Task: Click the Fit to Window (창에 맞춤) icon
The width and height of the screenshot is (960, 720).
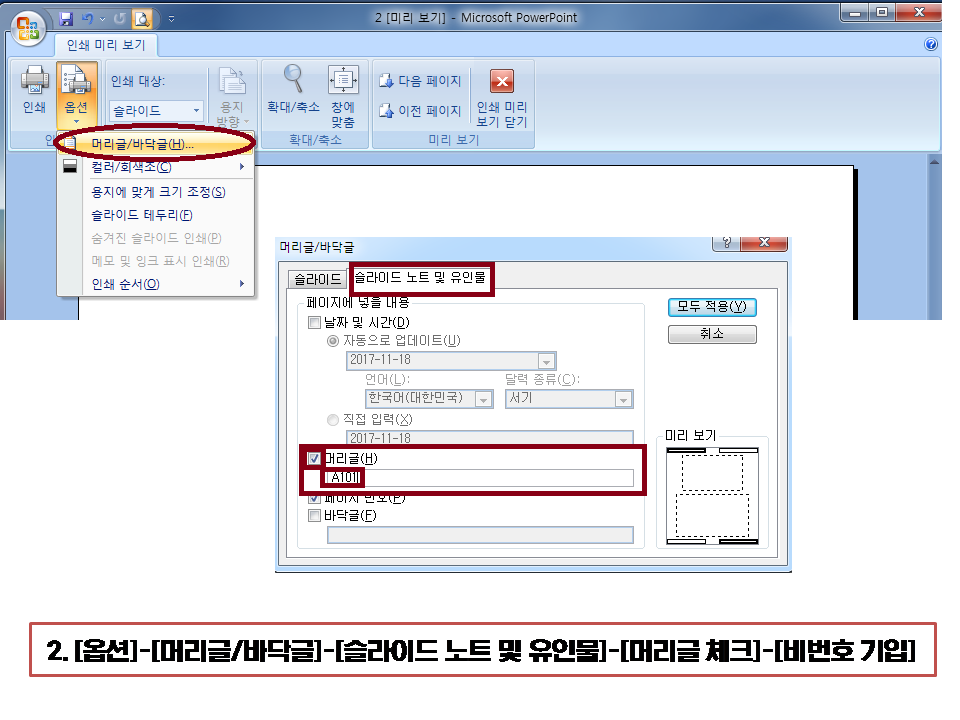Action: (343, 80)
